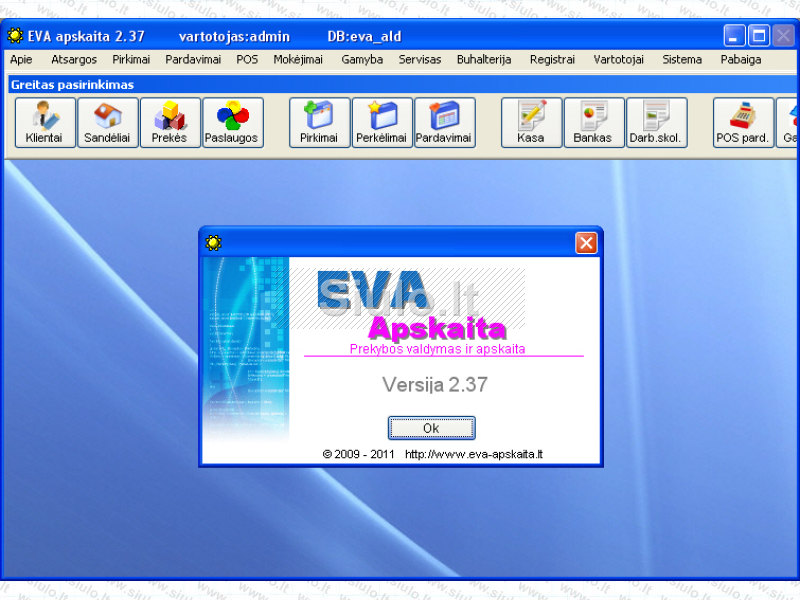
Task: Open the Pirkimai toolbar icon
Action: point(320,122)
